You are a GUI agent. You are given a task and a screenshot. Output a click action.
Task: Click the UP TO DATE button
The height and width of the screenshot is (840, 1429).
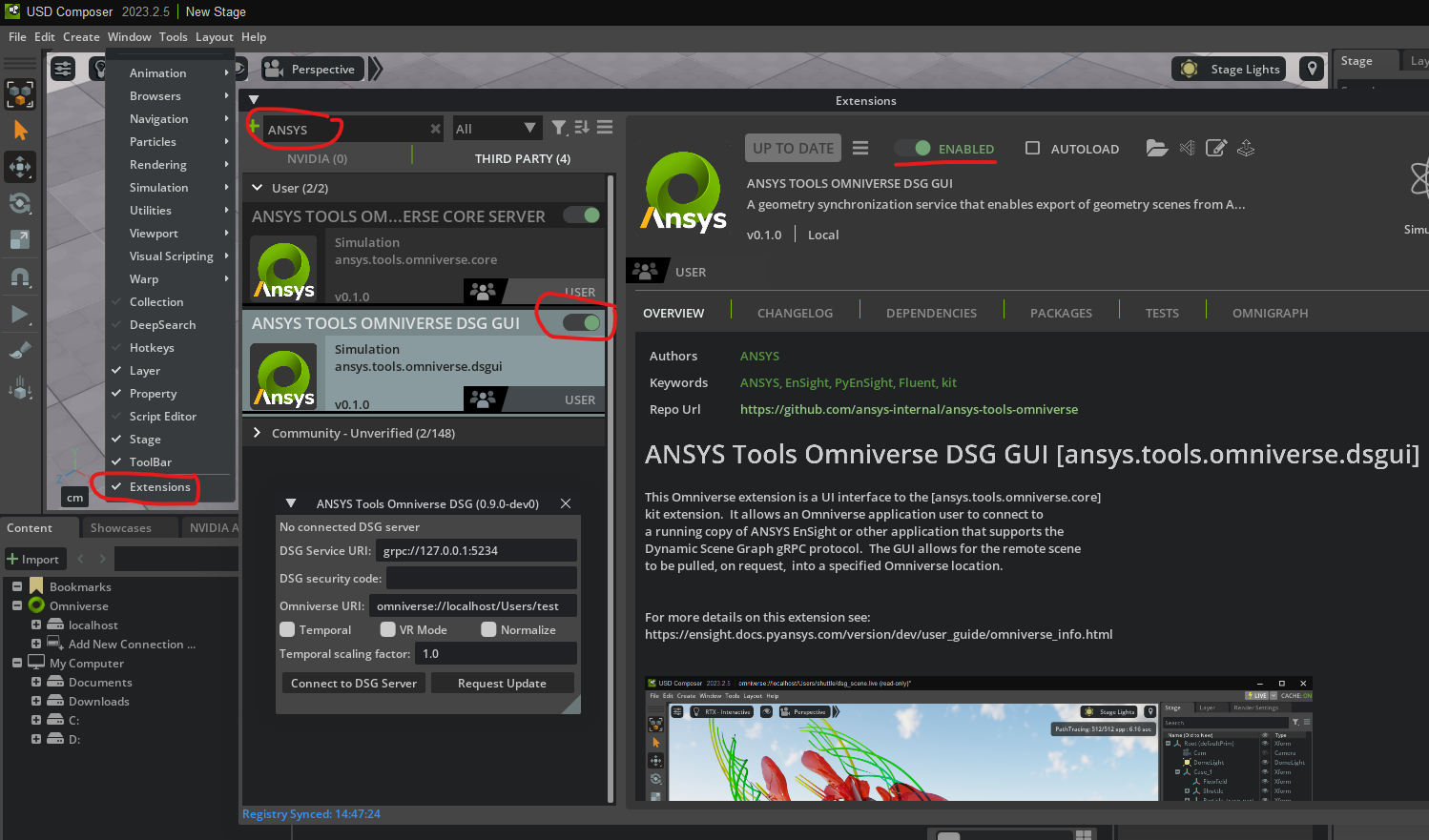[793, 148]
